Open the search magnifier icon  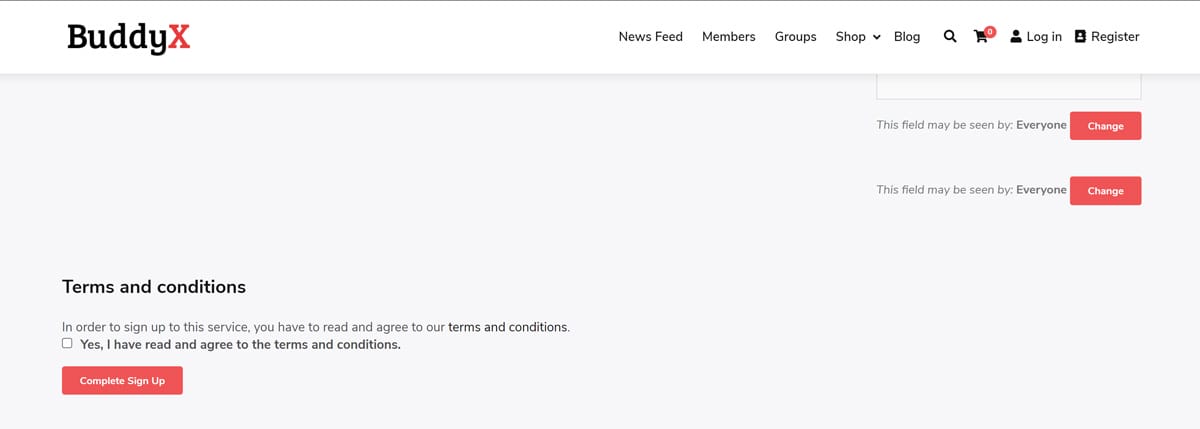(x=950, y=37)
